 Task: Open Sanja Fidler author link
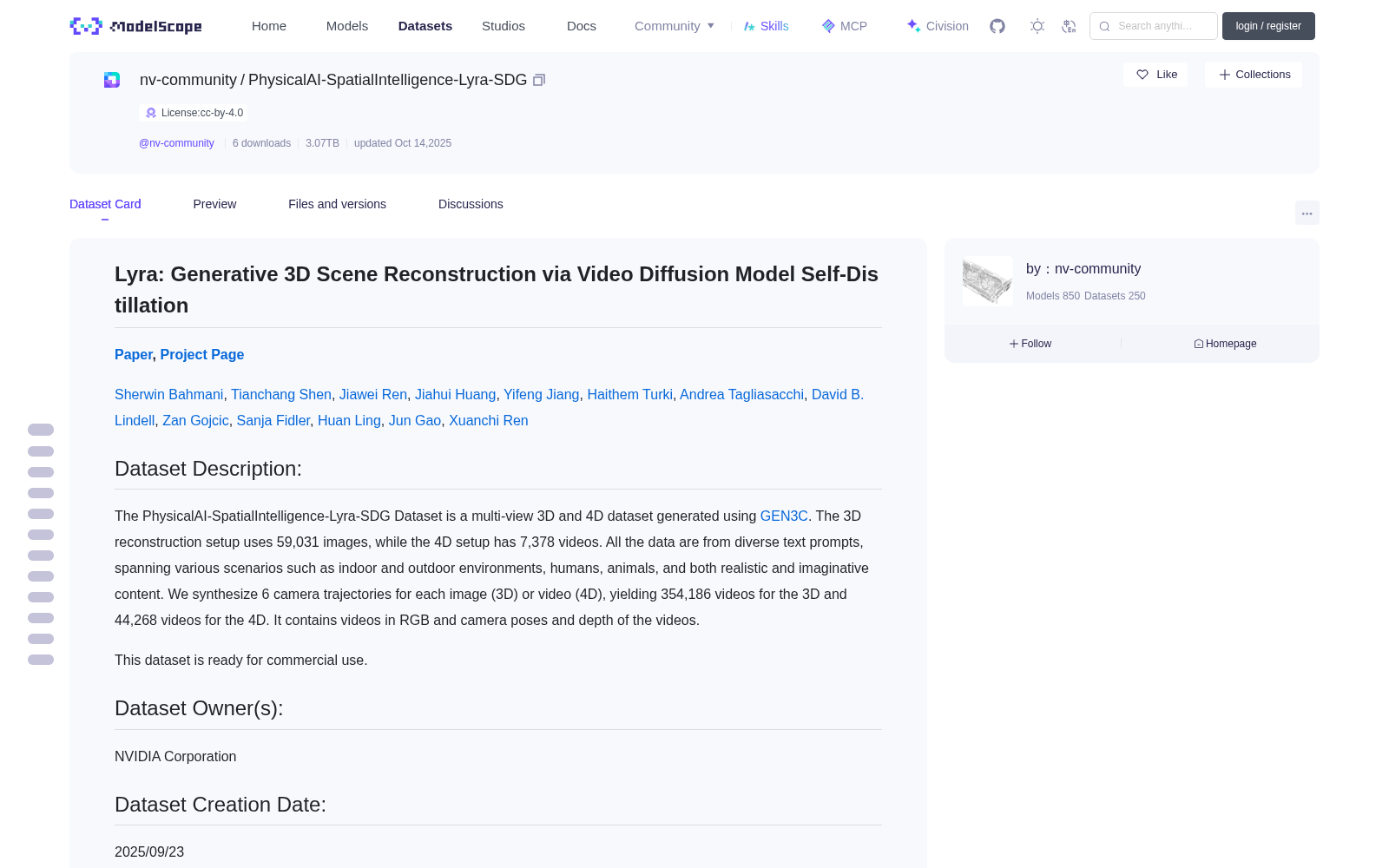click(273, 420)
